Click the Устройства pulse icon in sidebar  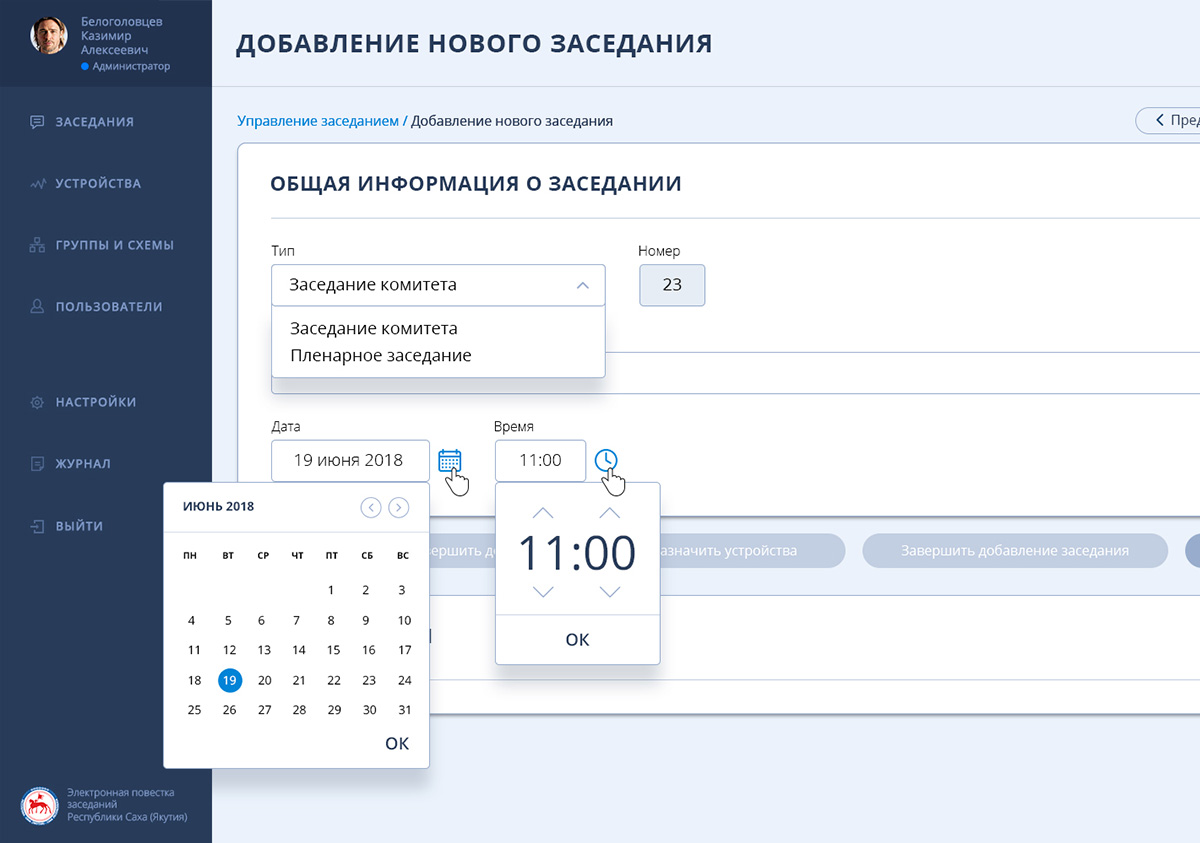pos(37,184)
